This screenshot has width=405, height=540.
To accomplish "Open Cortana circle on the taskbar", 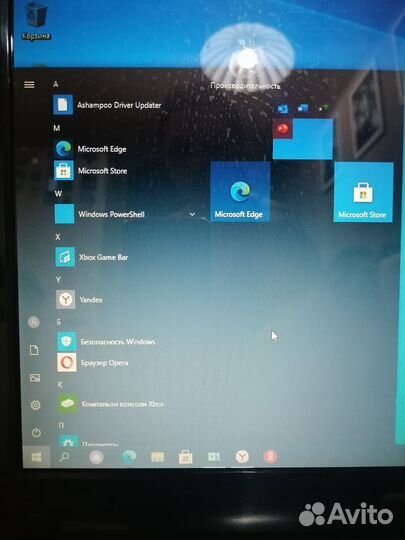I will pyautogui.click(x=96, y=457).
